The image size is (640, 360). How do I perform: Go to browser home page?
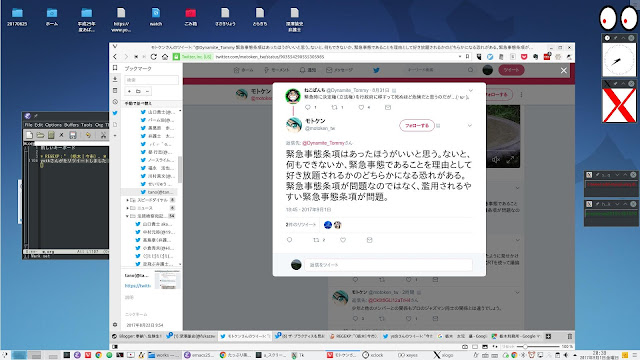click(165, 57)
